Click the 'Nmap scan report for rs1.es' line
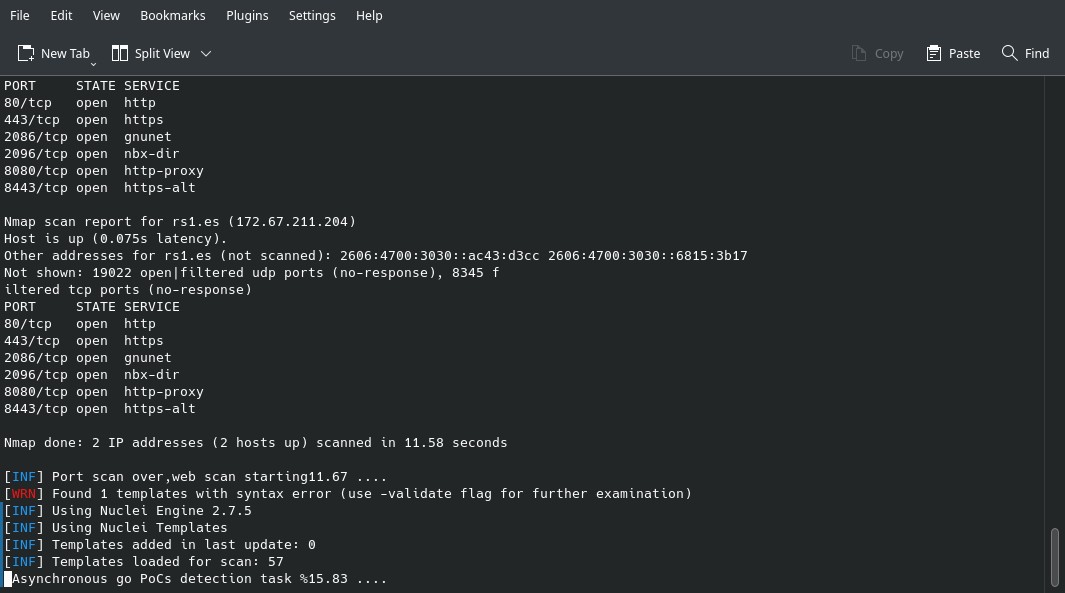The height and width of the screenshot is (593, 1065). [180, 222]
